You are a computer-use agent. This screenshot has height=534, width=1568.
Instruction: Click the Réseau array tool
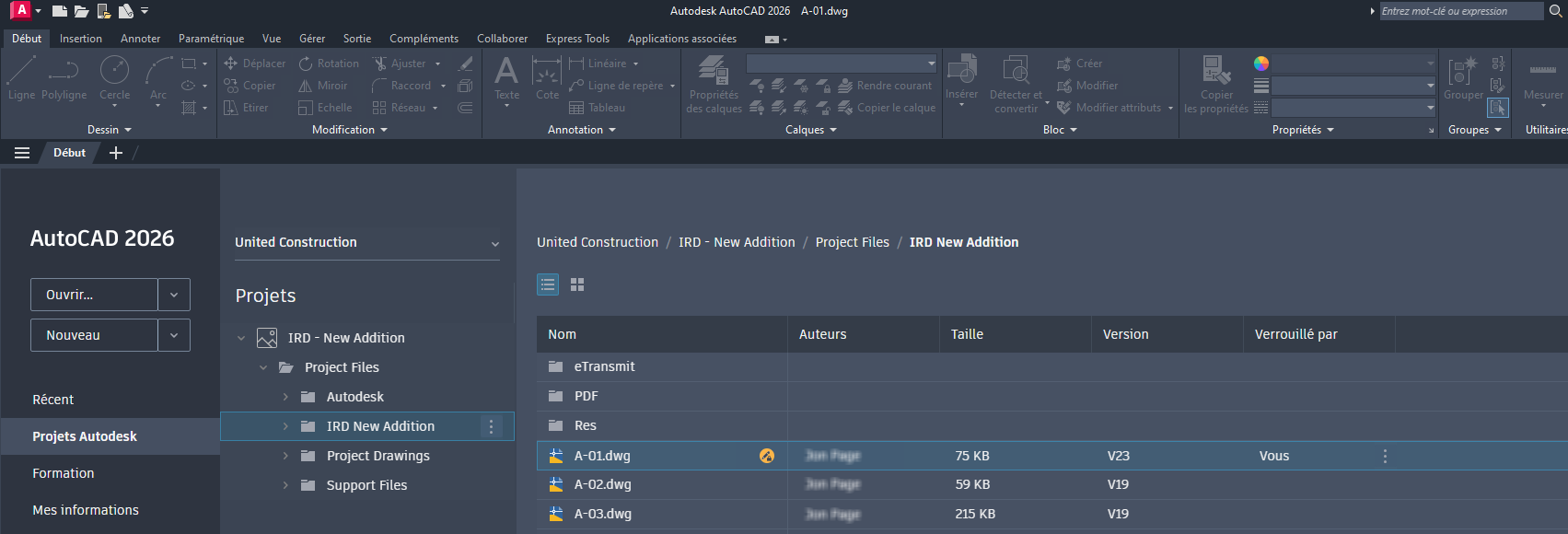[400, 108]
